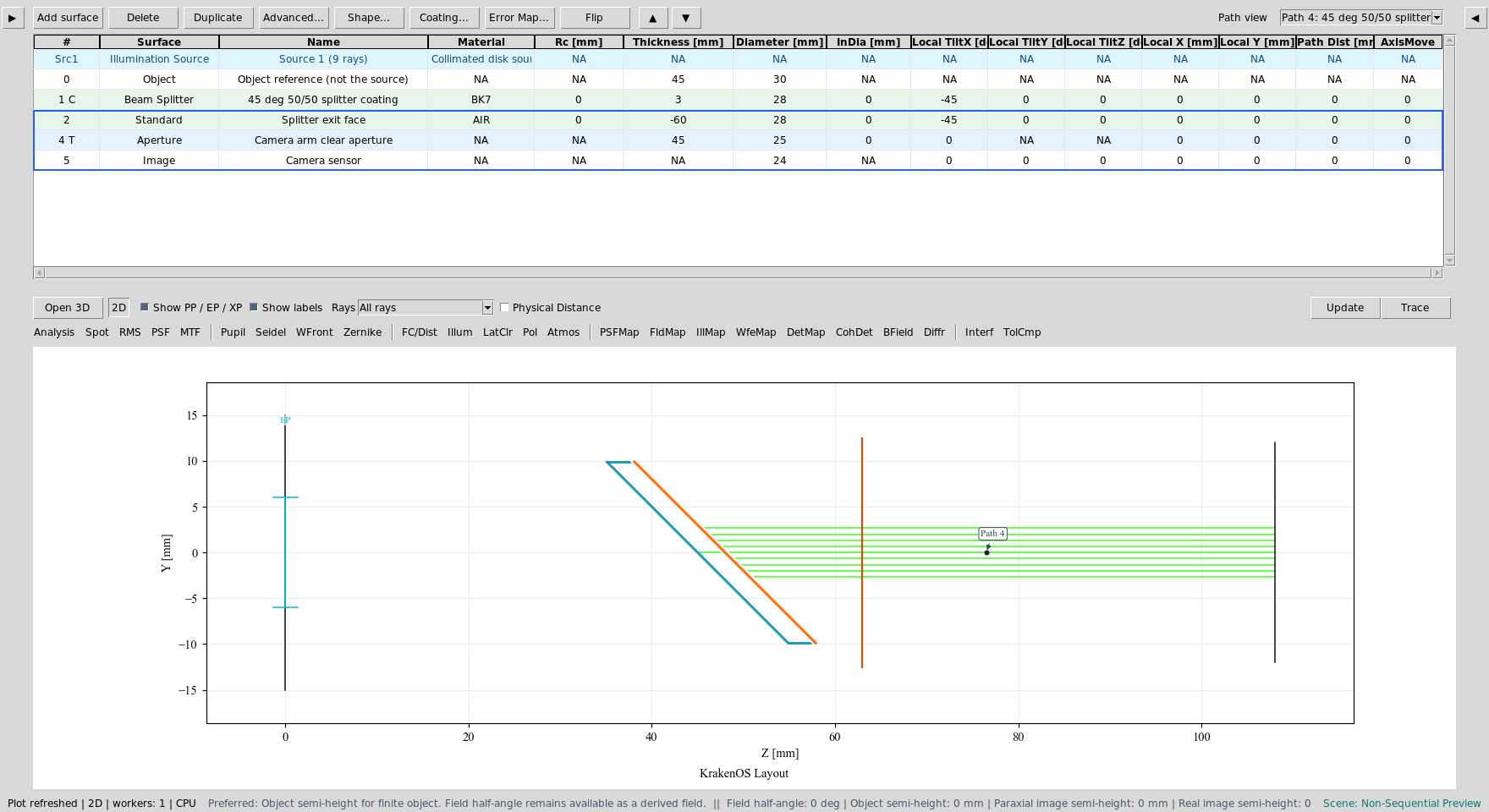Viewport: 1489px width, 812px height.
Task: Select the MTF analysis menu item
Action: coord(190,332)
